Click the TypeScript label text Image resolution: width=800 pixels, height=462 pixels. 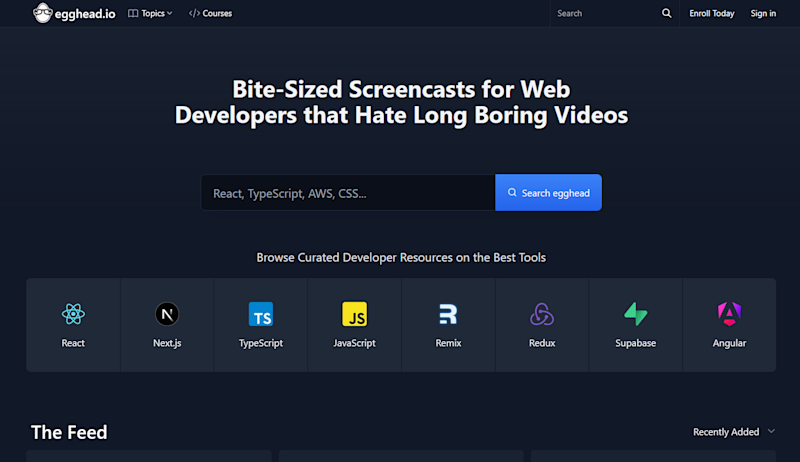[261, 343]
